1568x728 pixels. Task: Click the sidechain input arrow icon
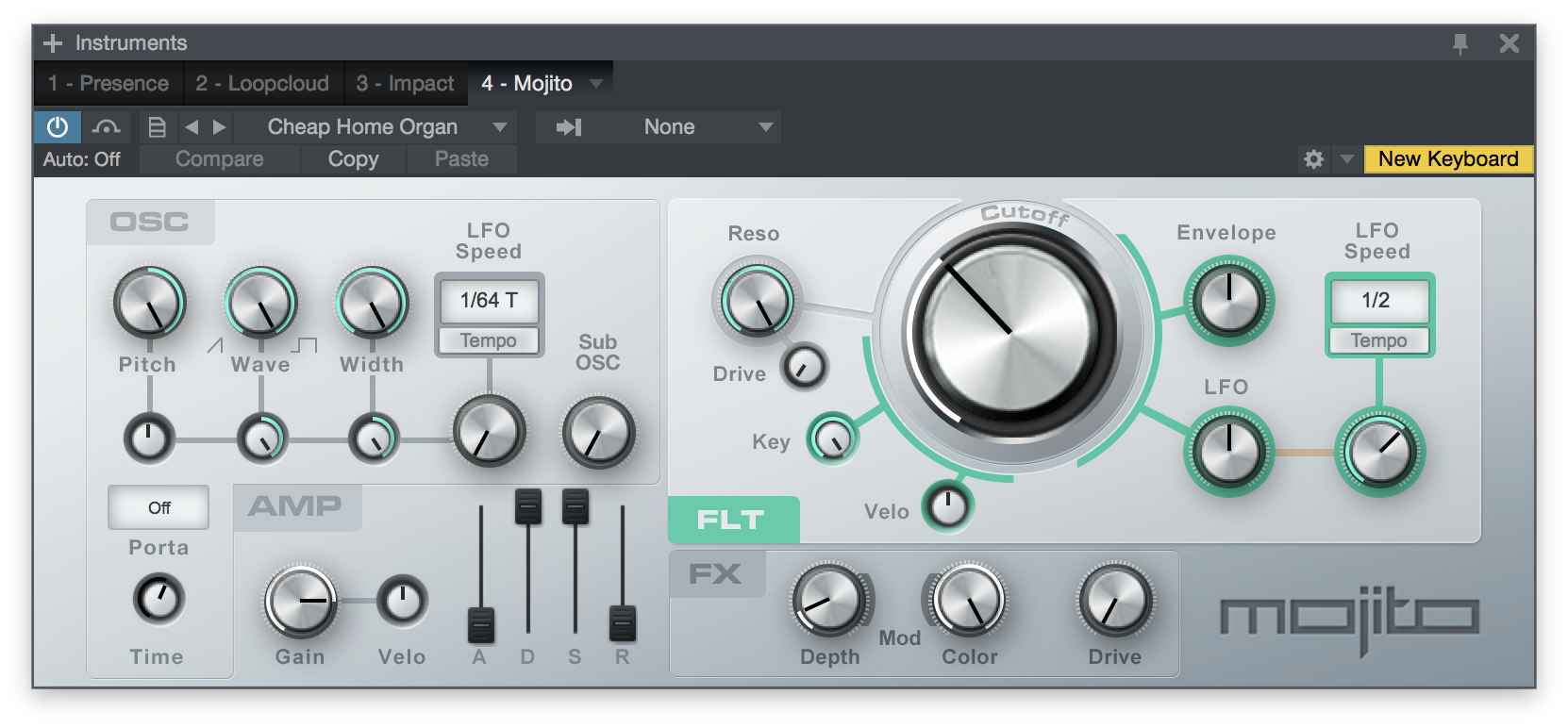569,126
